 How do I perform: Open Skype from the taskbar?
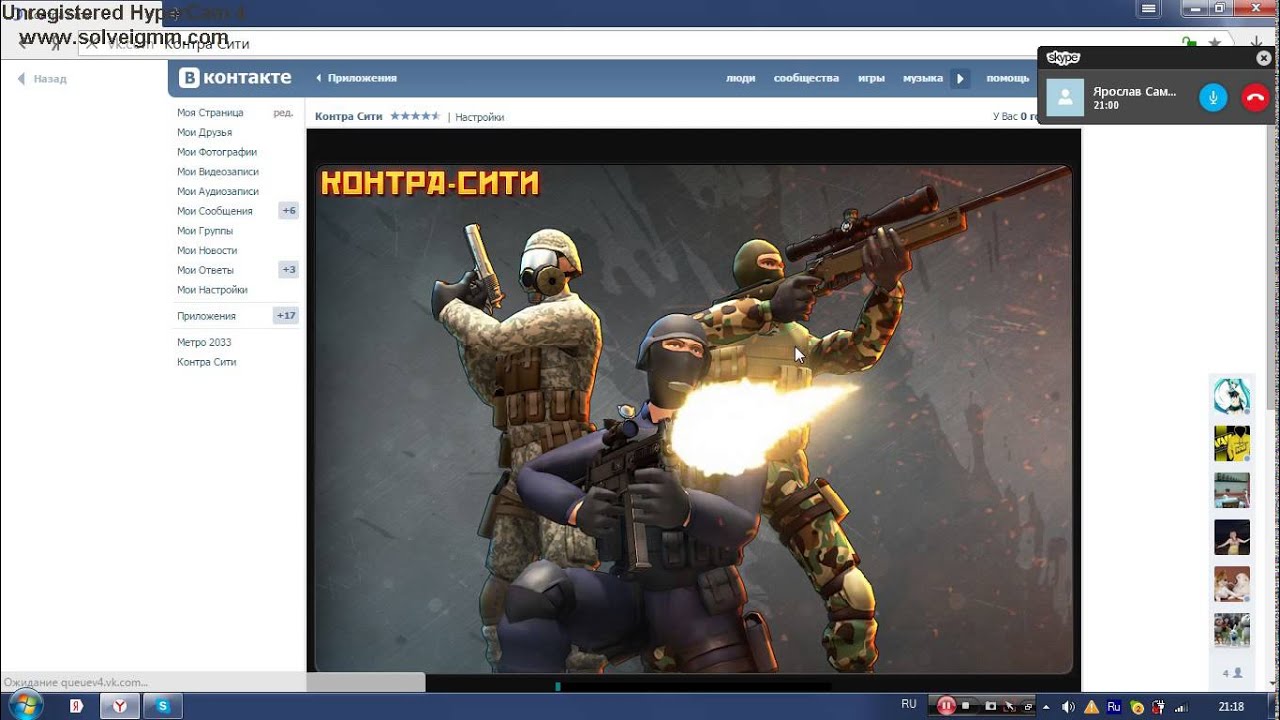click(163, 706)
